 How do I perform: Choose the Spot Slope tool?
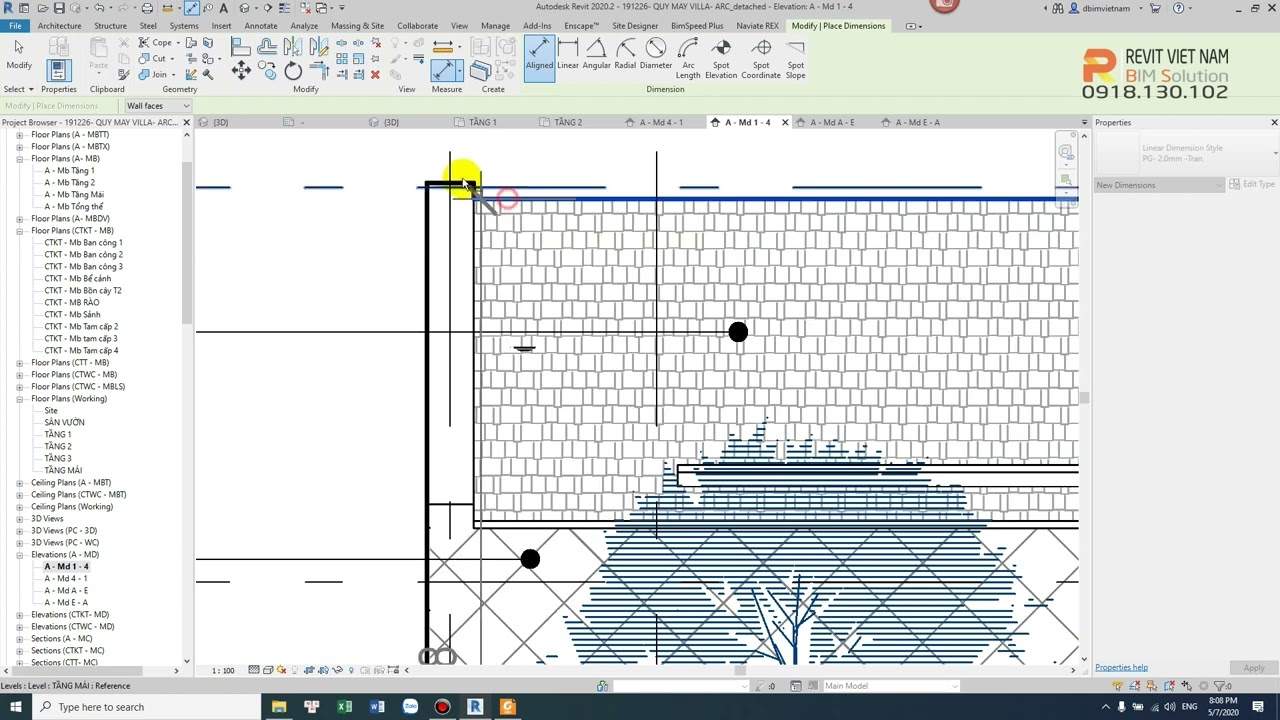tap(795, 59)
